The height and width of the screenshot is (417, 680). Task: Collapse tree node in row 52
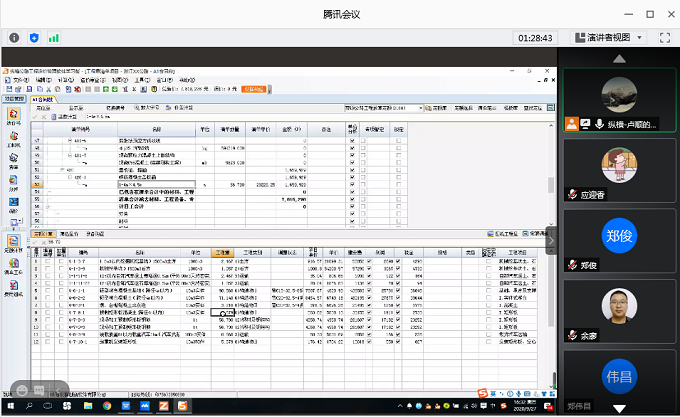click(70, 177)
